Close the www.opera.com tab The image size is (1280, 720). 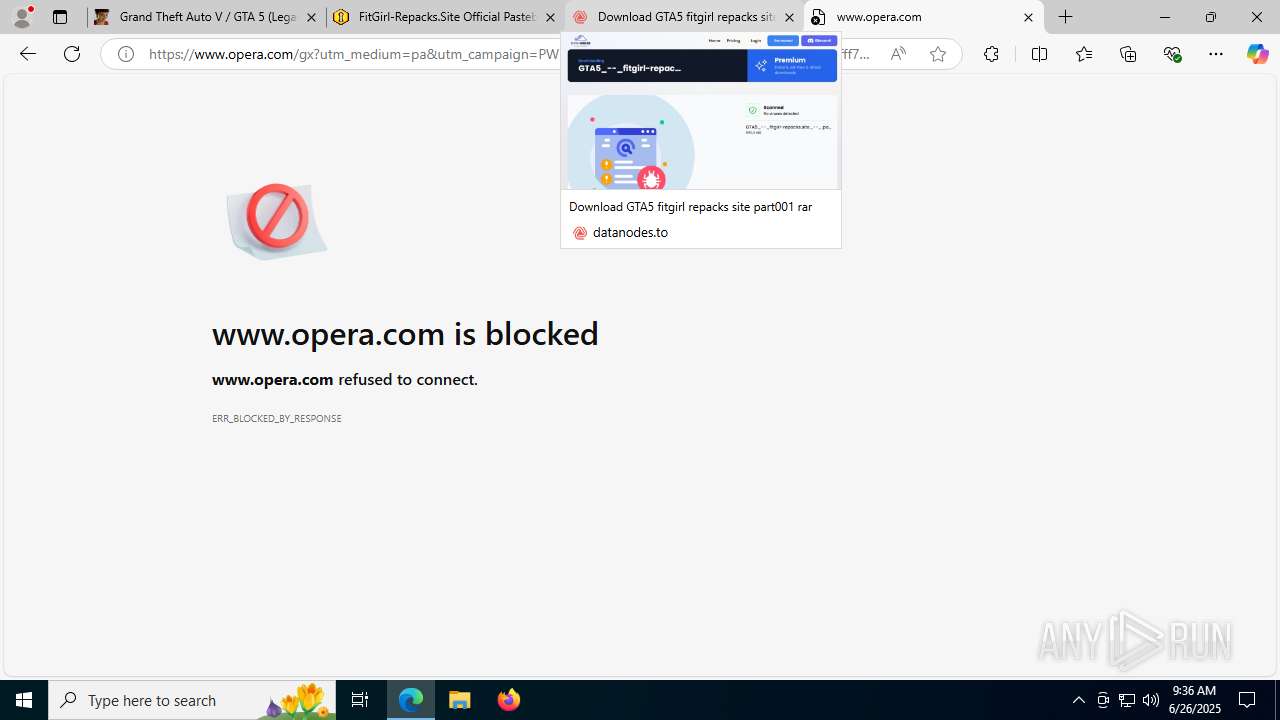[1028, 17]
